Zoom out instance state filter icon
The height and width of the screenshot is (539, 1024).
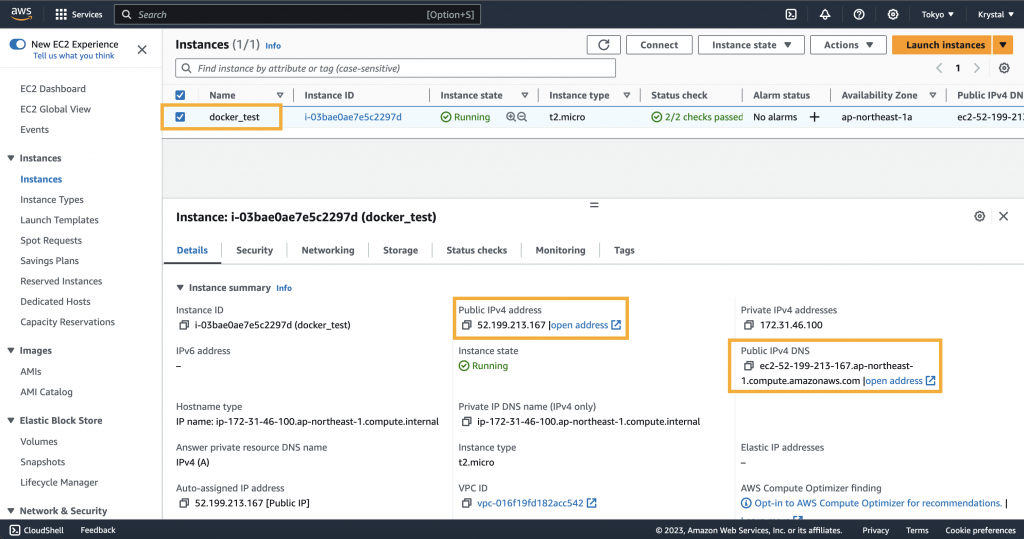pos(522,117)
